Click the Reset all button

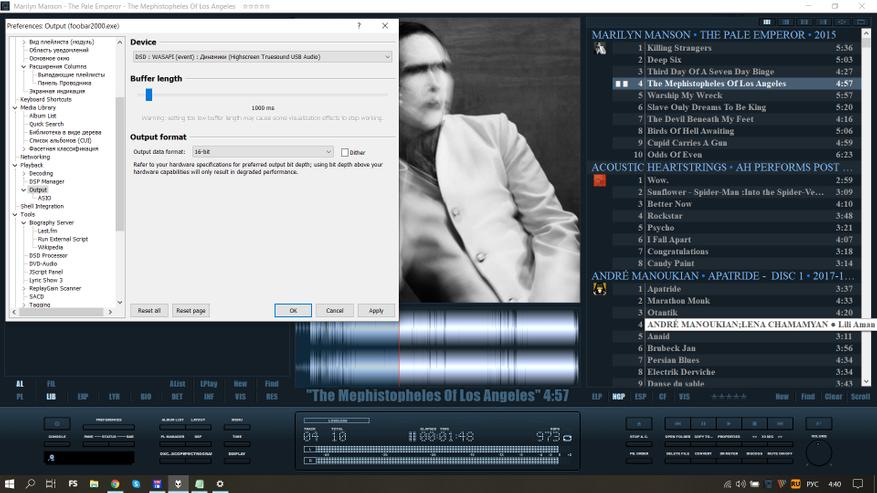149,311
